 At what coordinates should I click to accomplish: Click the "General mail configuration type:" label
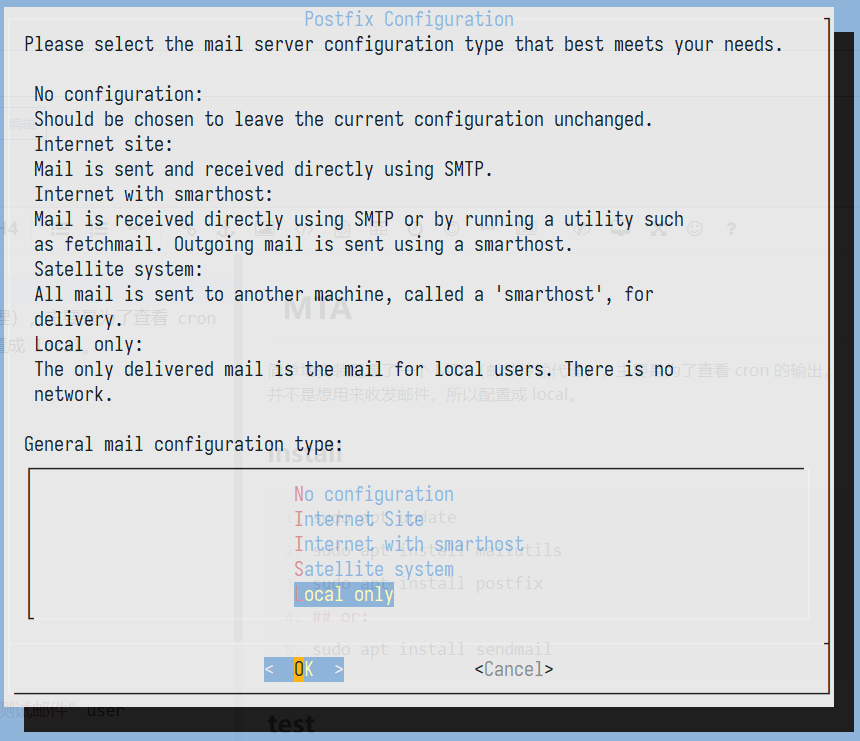tap(183, 444)
